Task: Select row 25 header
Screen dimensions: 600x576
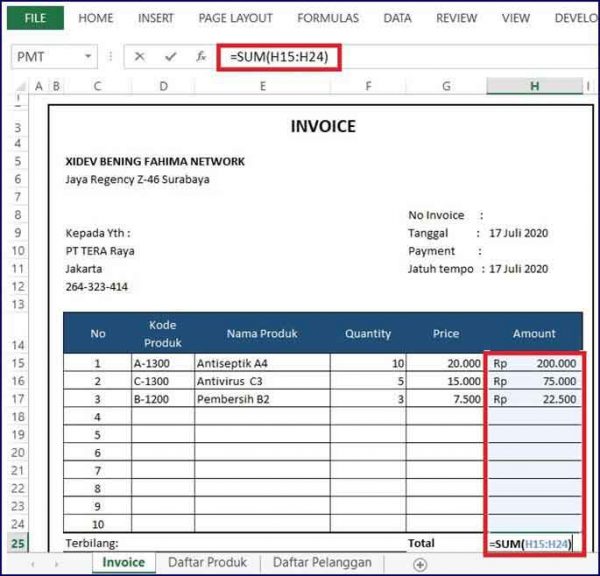Action: 19,543
